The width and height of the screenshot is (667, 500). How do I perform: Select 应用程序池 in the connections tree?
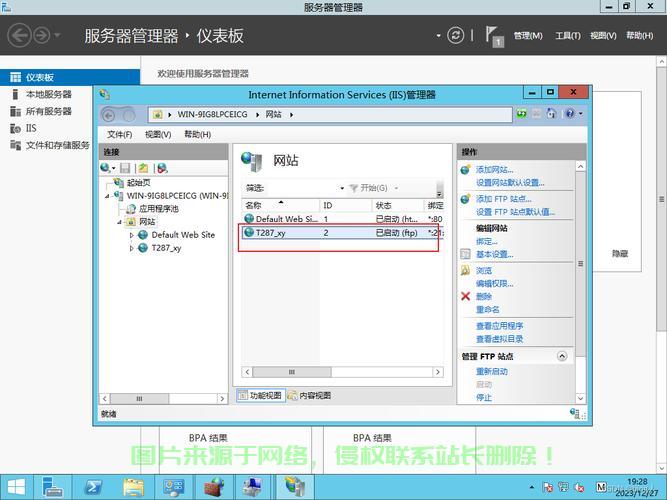click(x=159, y=209)
